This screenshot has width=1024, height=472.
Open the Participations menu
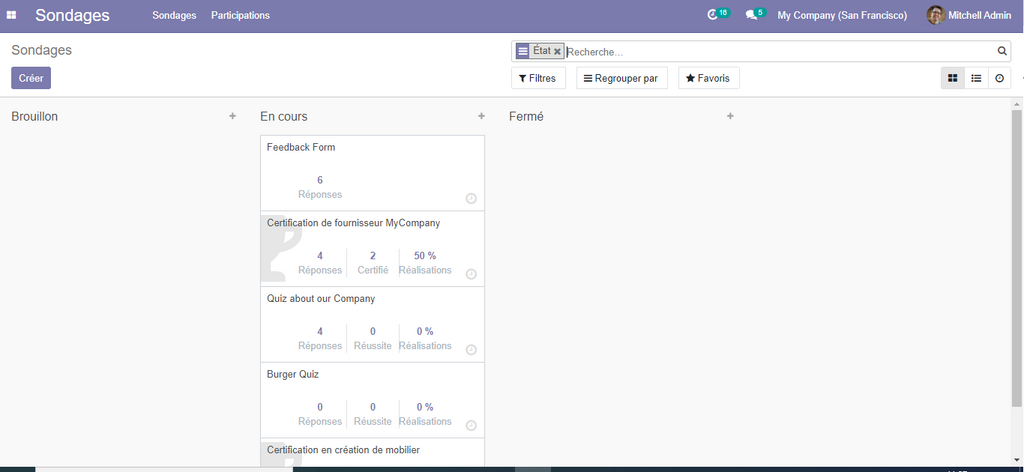240,15
